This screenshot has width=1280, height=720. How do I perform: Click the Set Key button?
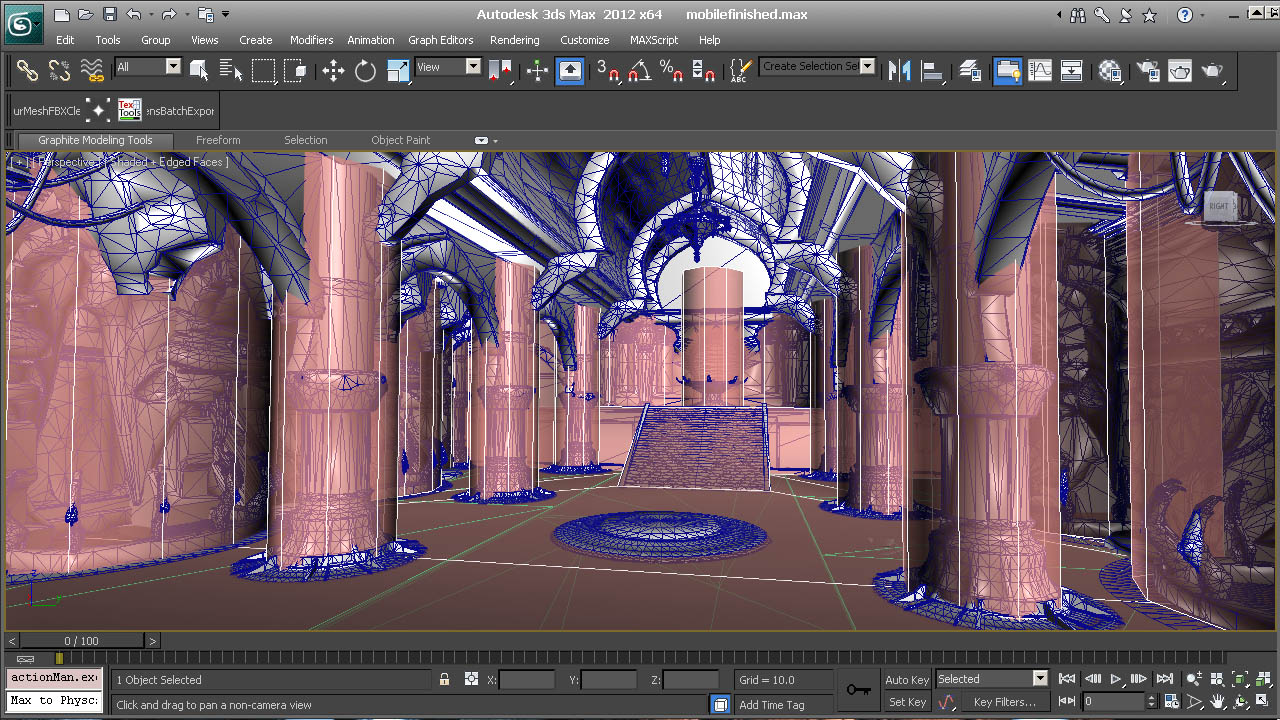(x=907, y=702)
